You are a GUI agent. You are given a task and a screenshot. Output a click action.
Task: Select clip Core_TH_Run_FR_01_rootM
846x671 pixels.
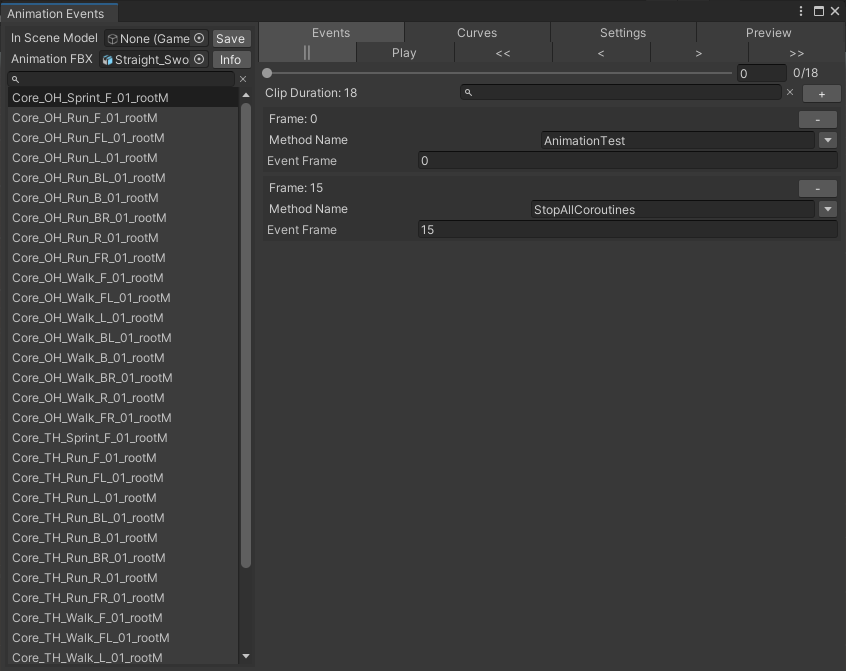pos(123,597)
